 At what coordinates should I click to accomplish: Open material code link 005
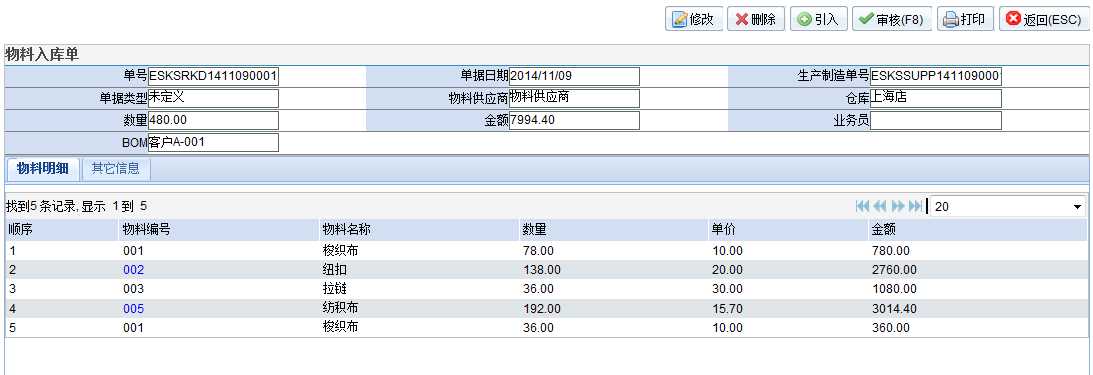coord(133,309)
